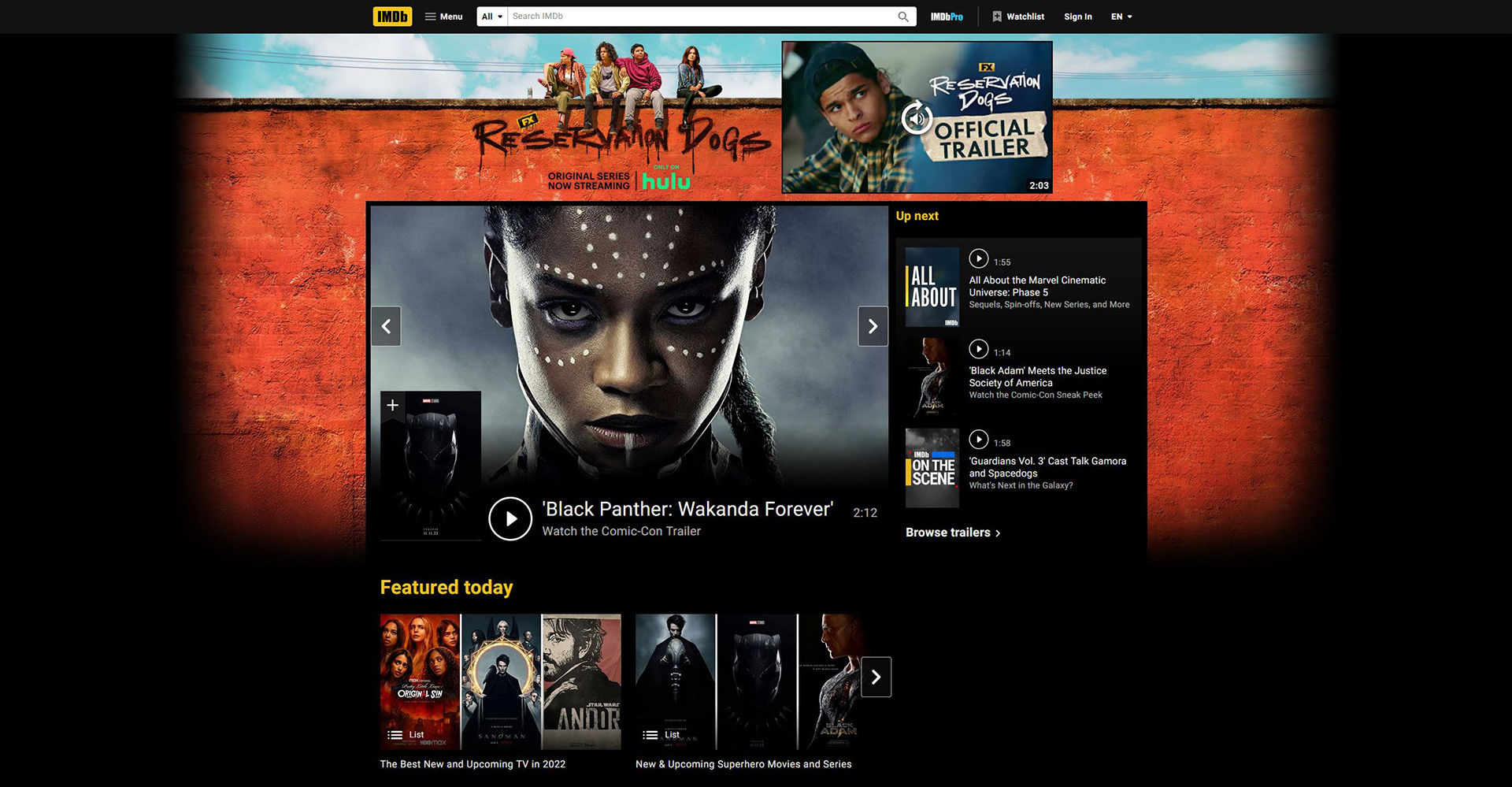Click the Up next heading

(x=917, y=216)
